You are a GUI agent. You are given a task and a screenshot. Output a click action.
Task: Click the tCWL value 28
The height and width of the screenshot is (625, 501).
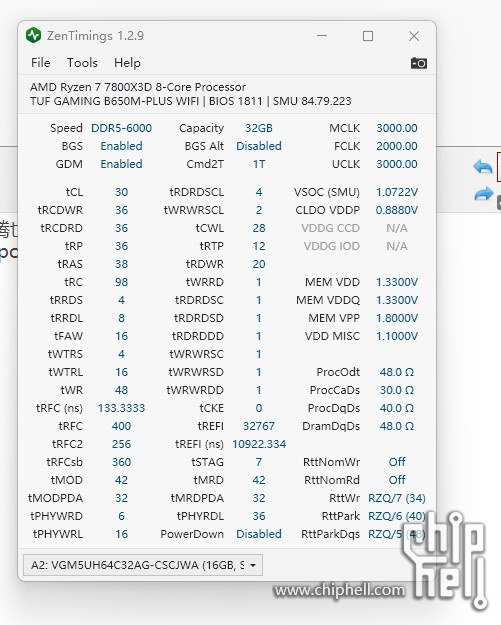[259, 228]
